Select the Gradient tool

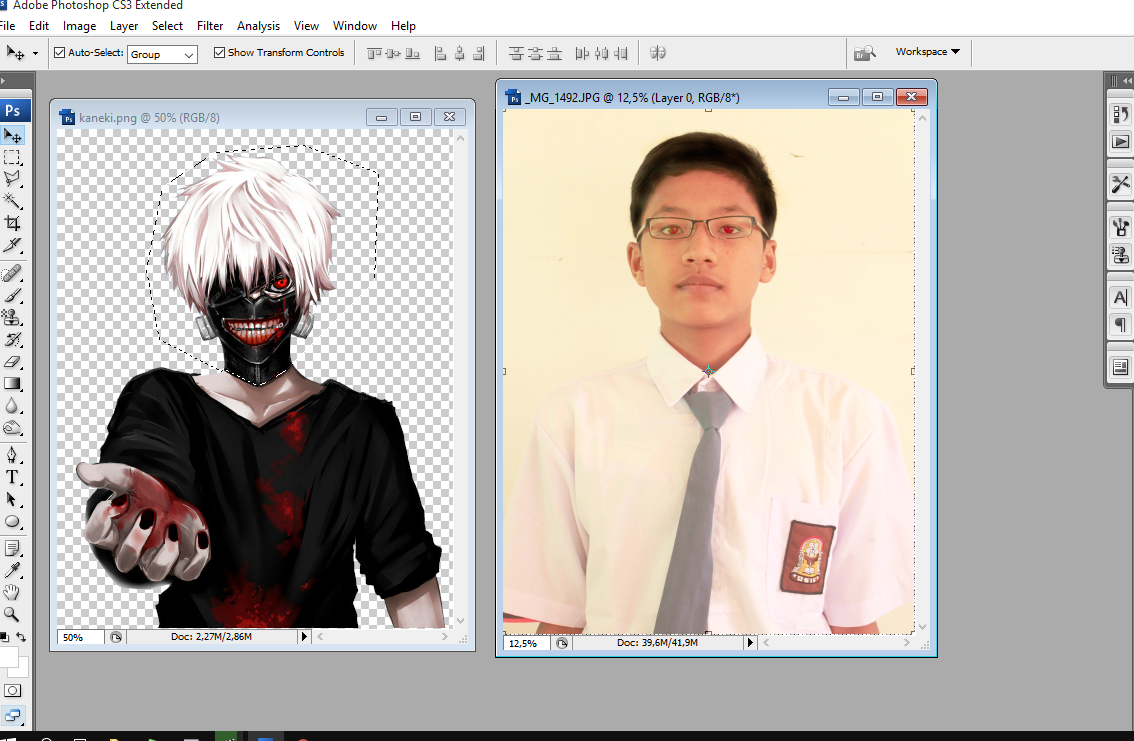pyautogui.click(x=12, y=383)
